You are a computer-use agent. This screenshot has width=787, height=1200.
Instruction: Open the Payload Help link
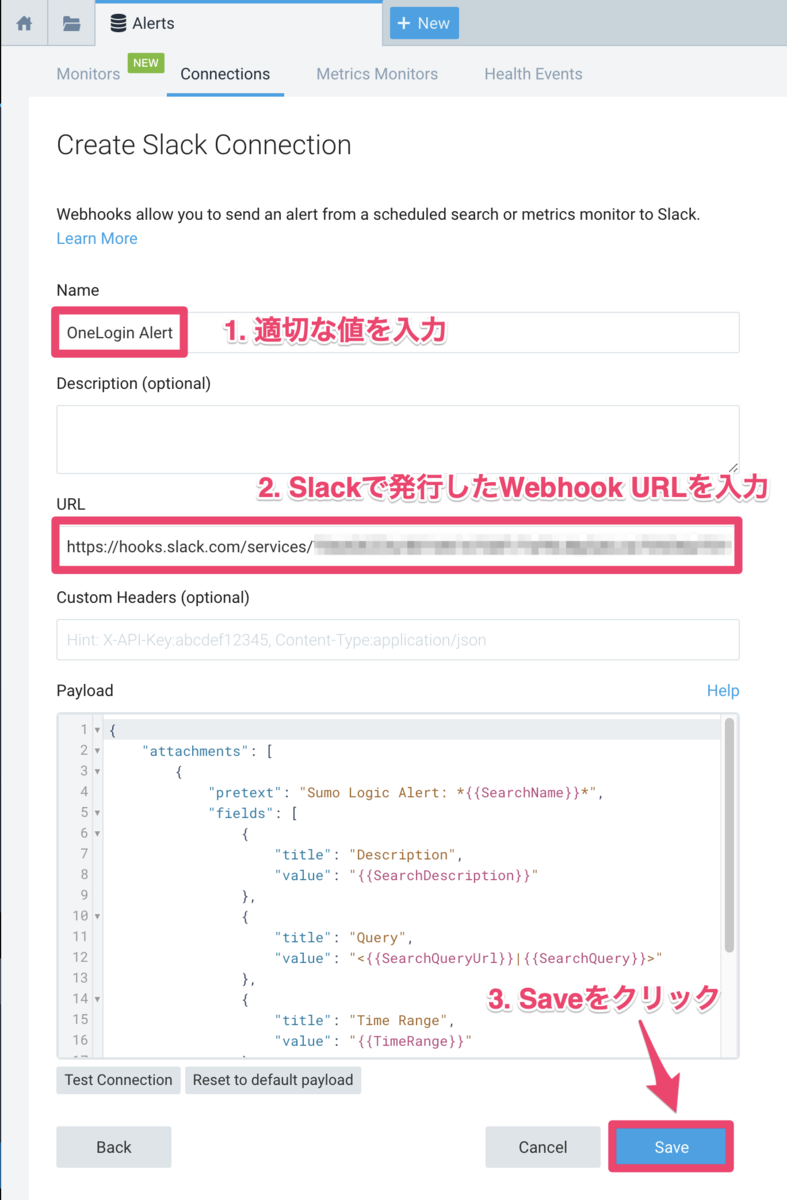tap(723, 690)
